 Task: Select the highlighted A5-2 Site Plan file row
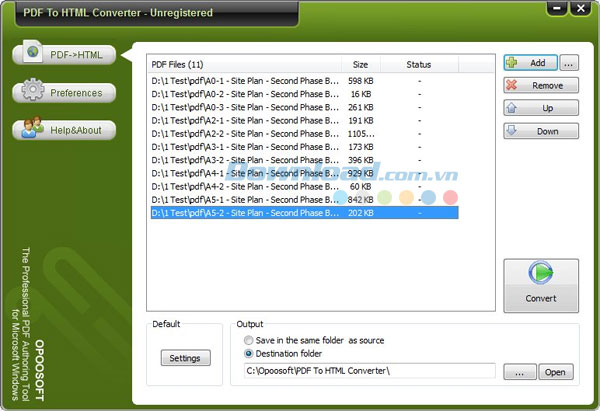[304, 213]
